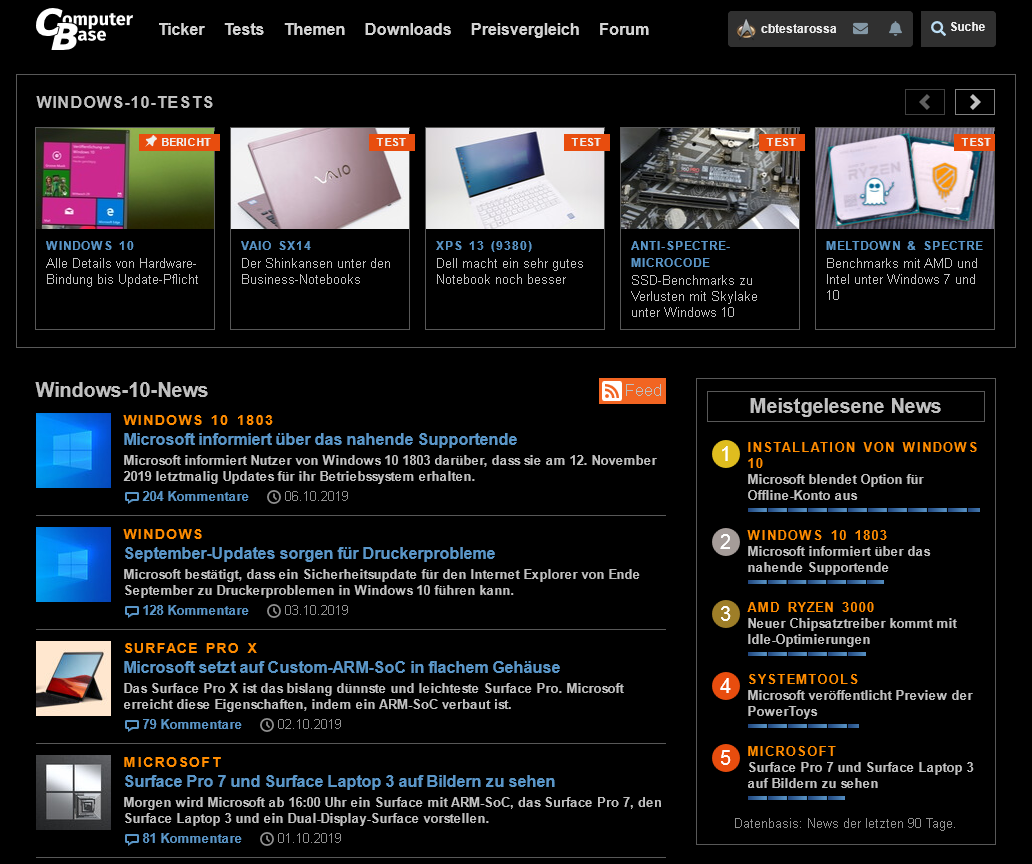1032x864 pixels.
Task: Click the cbtestarossa user avatar icon
Action: [746, 28]
